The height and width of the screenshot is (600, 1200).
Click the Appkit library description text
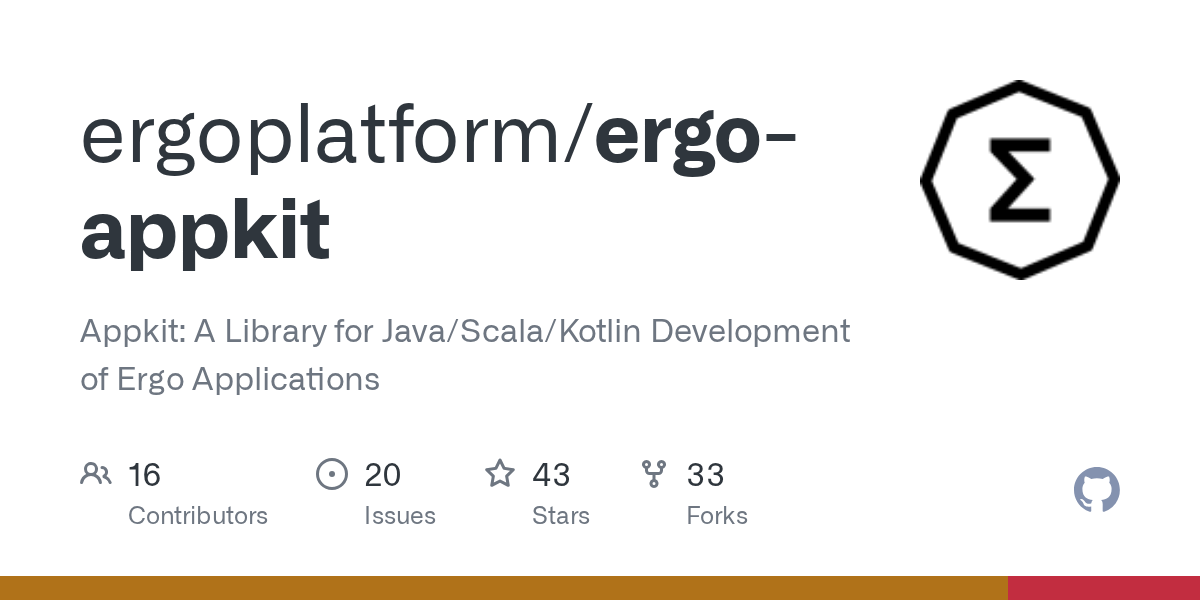(465, 331)
